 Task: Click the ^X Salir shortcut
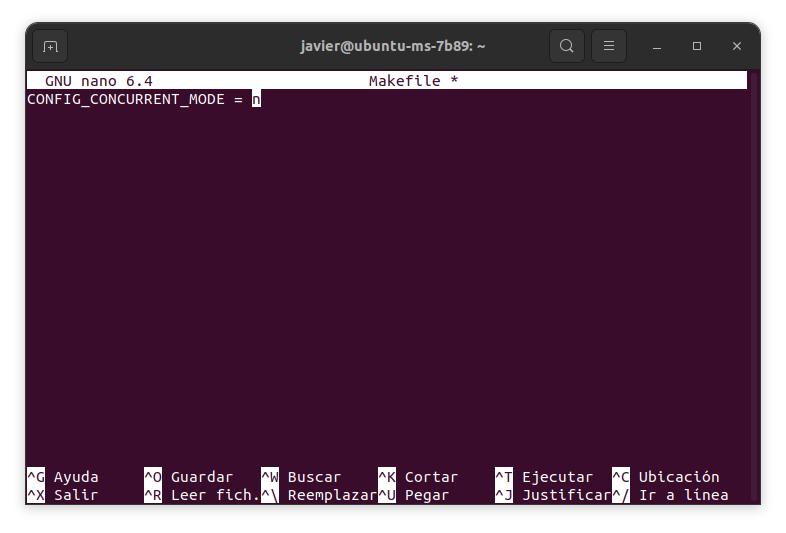63,495
